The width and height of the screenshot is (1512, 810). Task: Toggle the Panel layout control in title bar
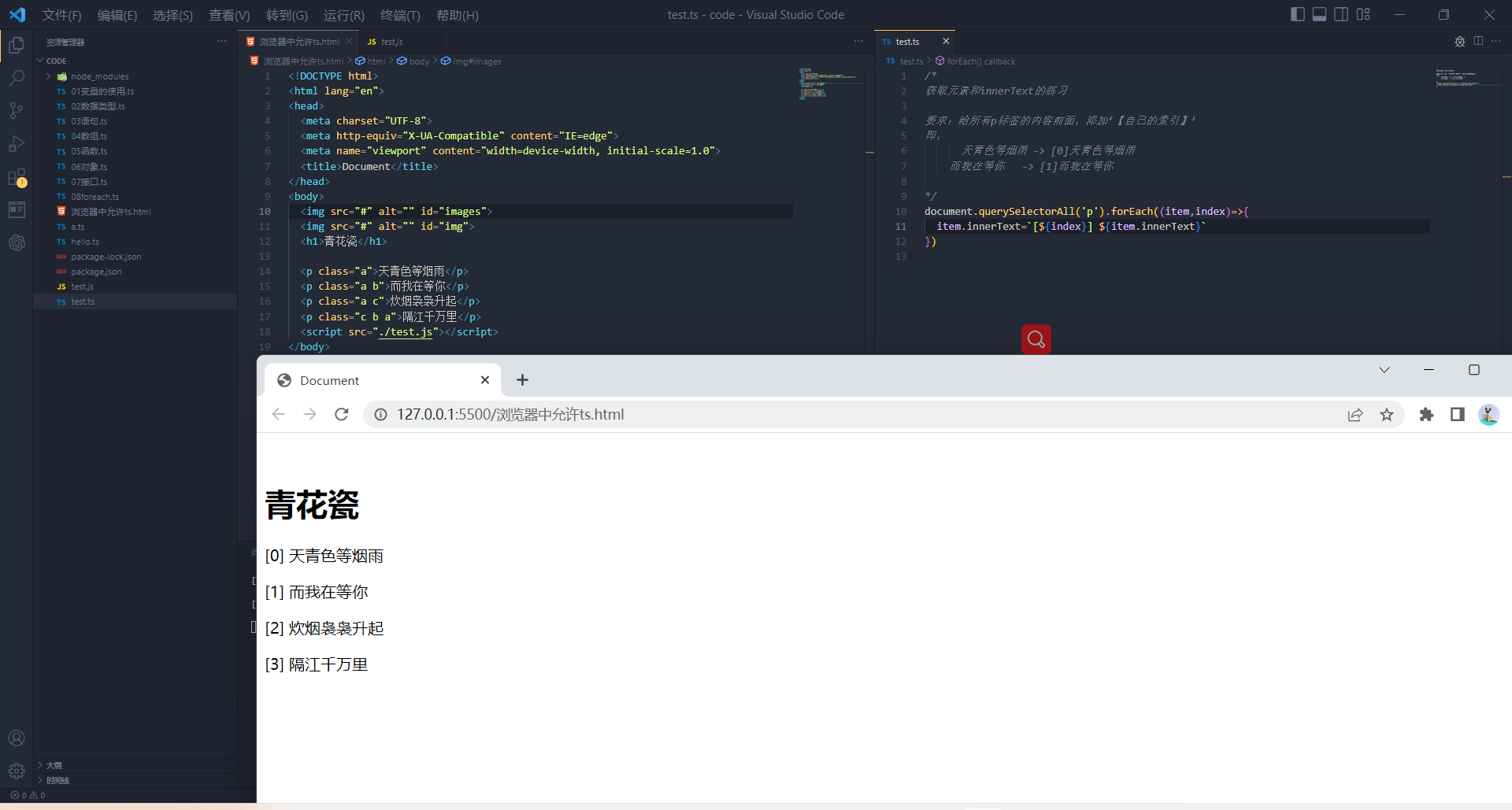point(1318,14)
